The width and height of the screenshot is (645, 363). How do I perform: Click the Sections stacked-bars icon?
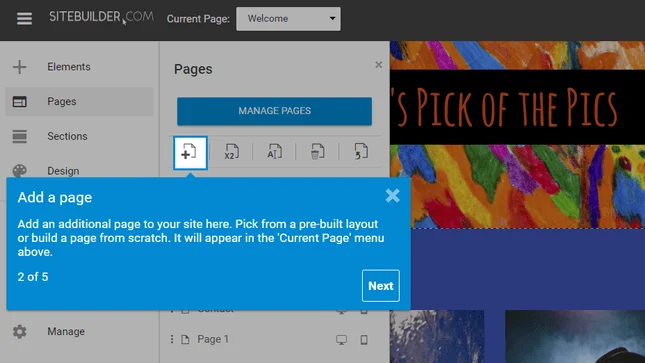click(x=19, y=136)
